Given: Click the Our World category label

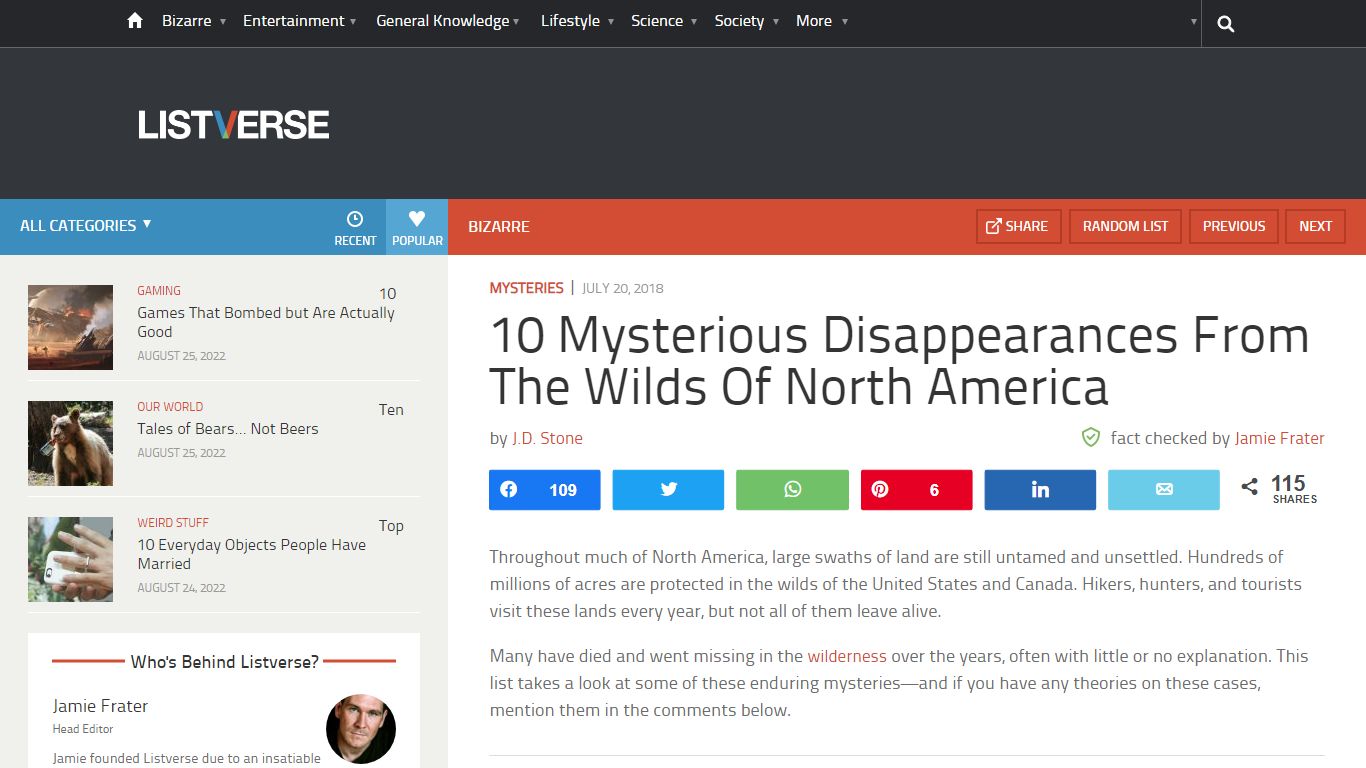Looking at the screenshot, I should (x=170, y=407).
